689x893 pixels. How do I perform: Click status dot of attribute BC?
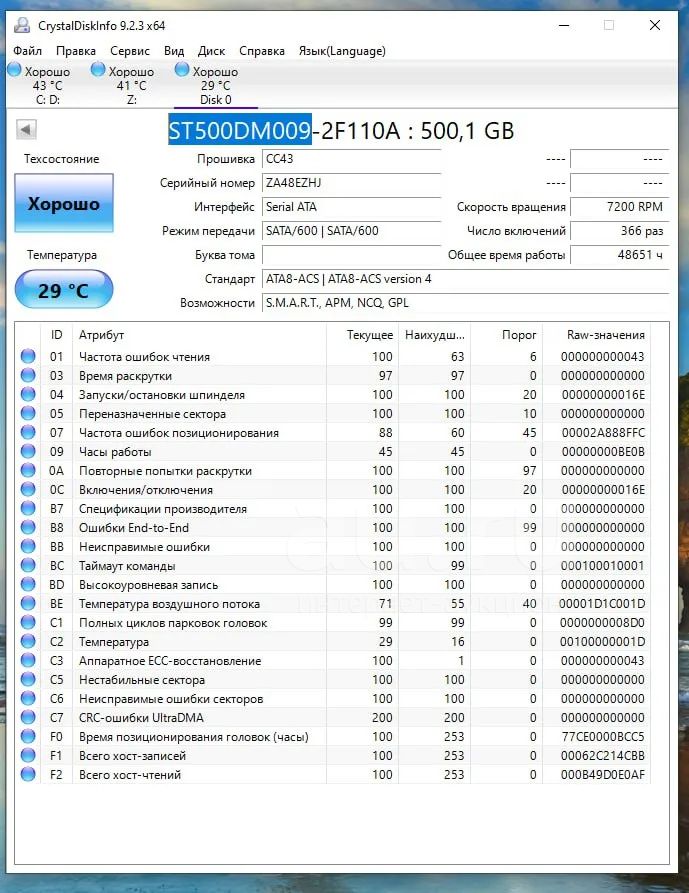(28, 566)
